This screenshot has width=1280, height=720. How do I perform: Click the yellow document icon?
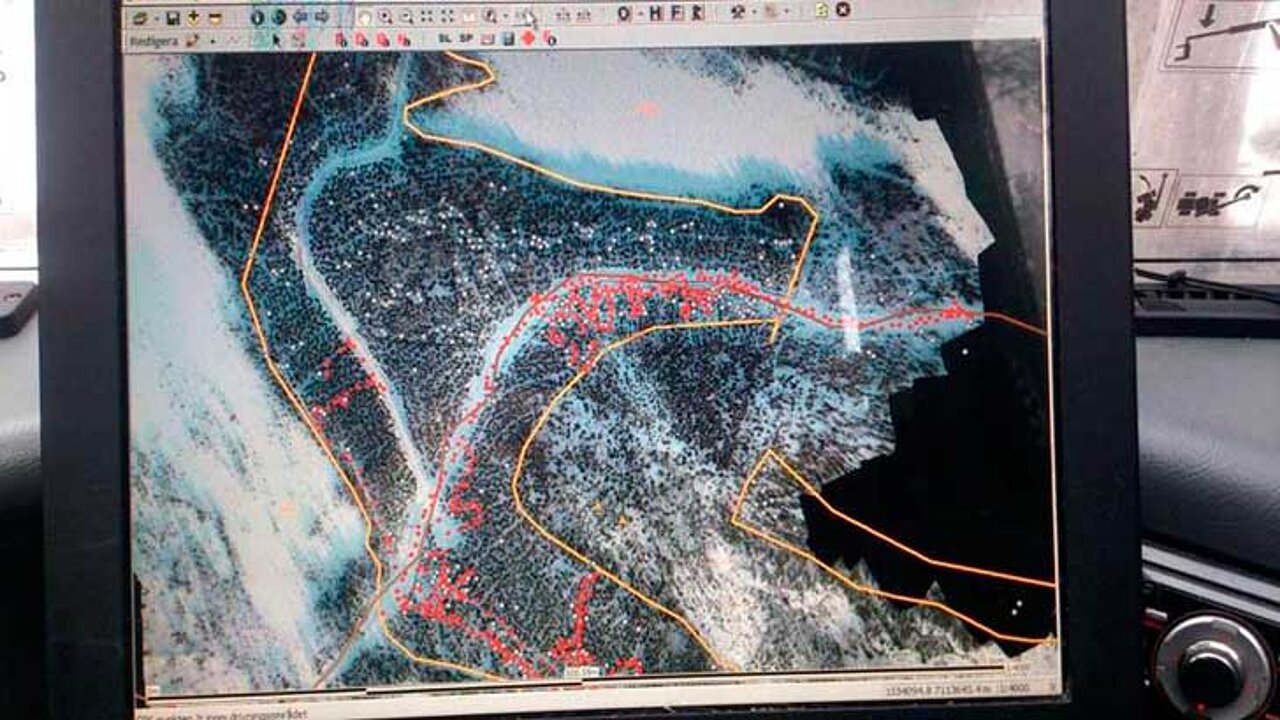[821, 10]
